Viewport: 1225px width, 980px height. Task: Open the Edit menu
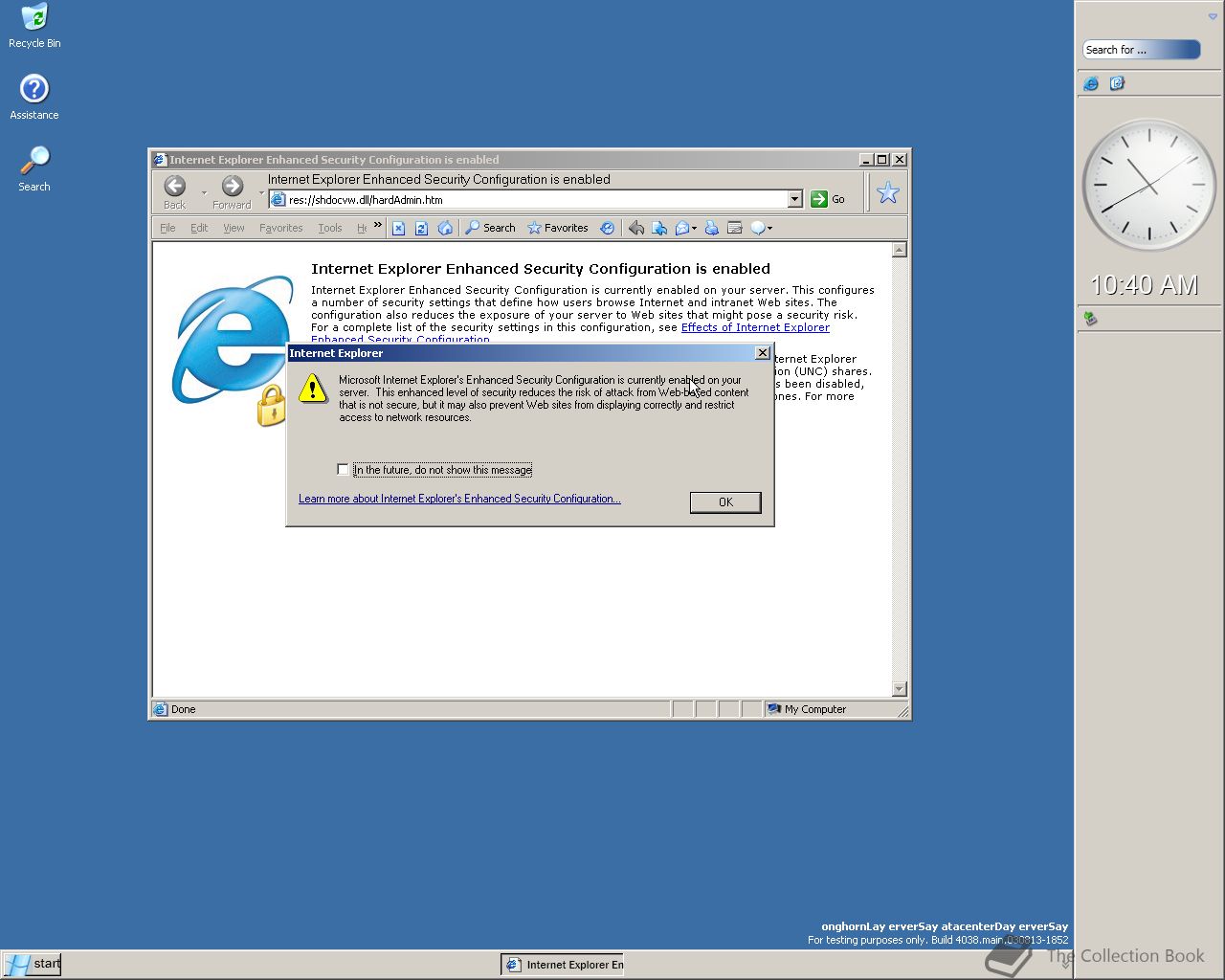pyautogui.click(x=199, y=228)
